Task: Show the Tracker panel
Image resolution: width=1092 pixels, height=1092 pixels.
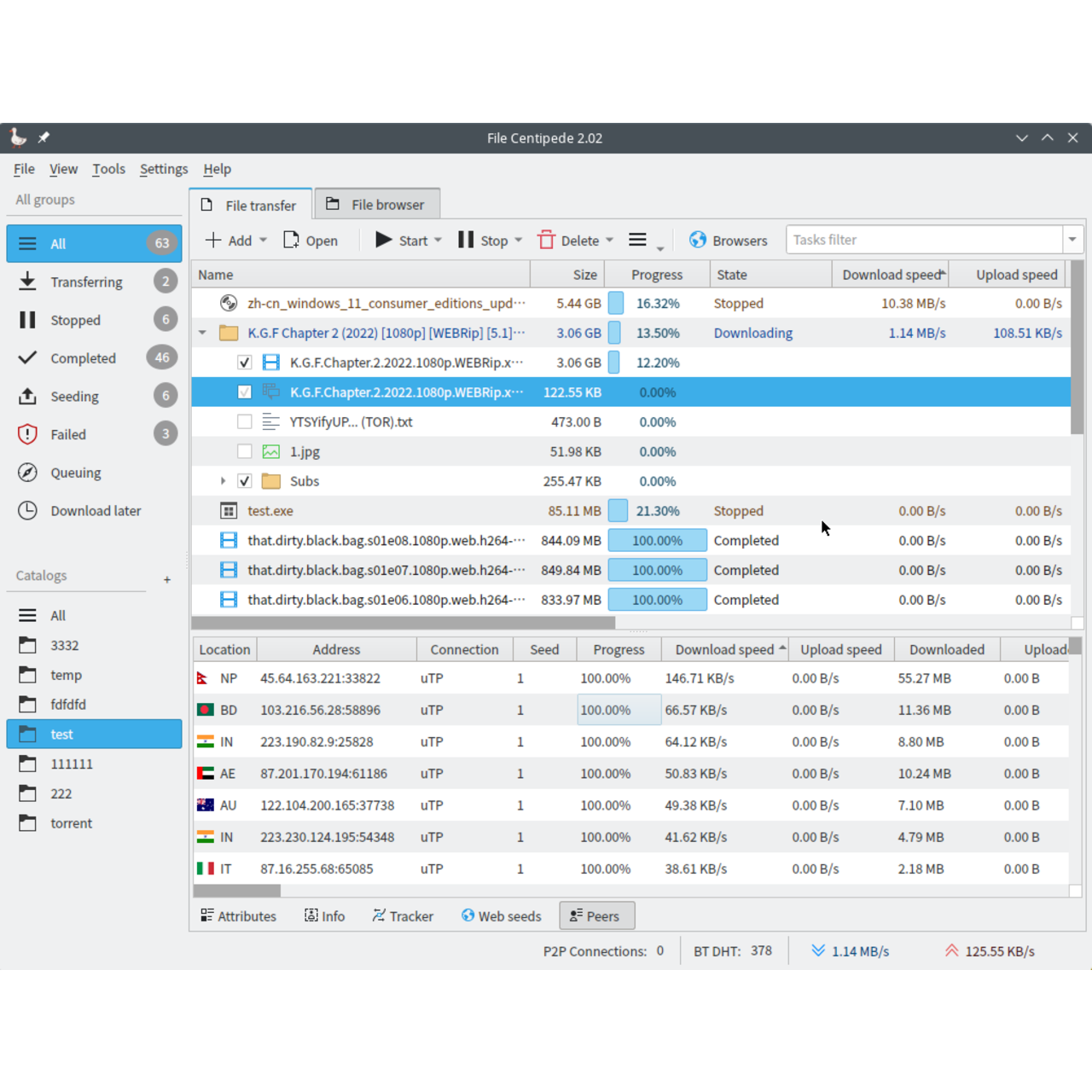Action: [403, 915]
